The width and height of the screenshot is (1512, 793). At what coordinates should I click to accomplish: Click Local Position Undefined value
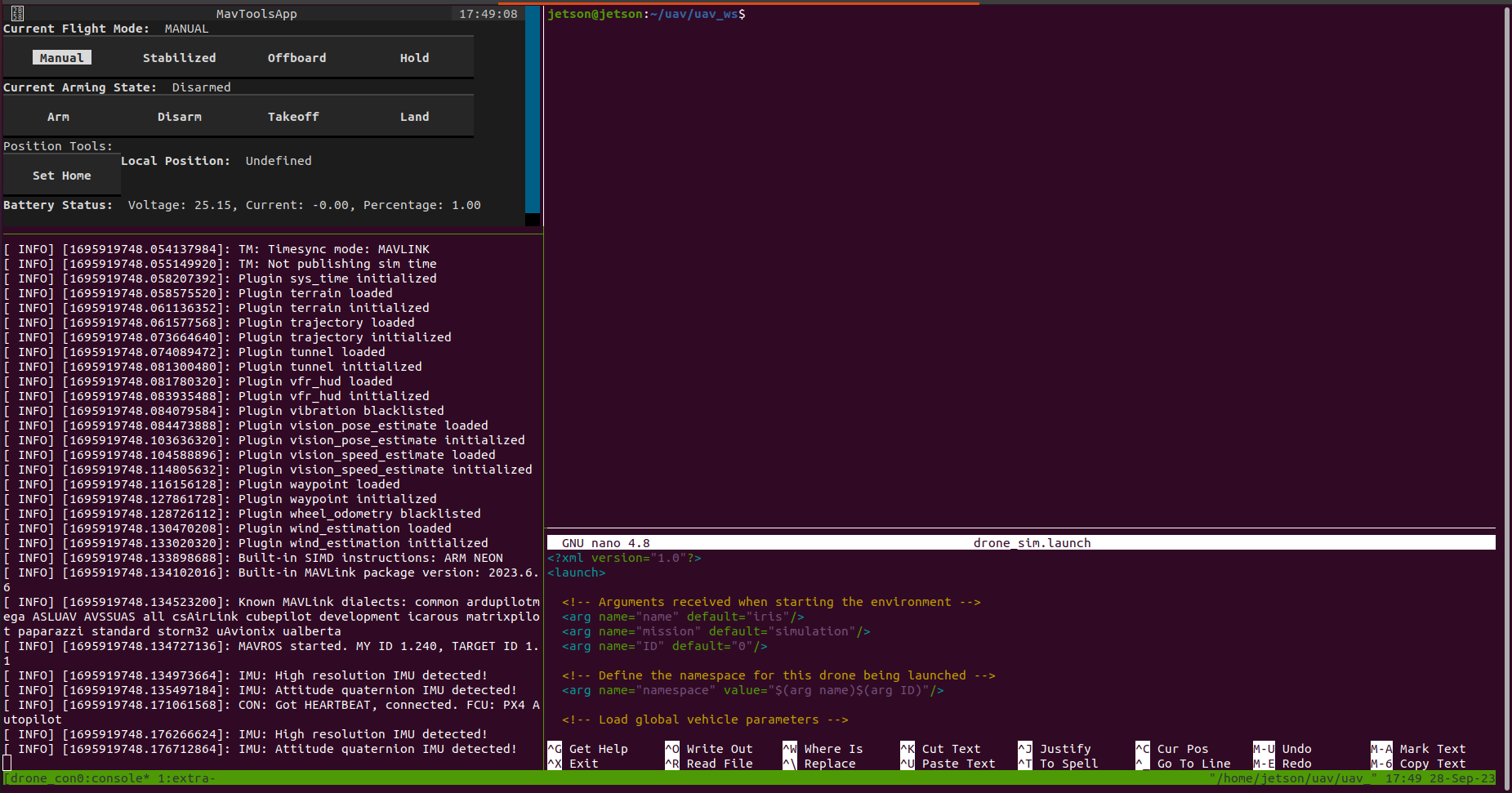tap(279, 161)
